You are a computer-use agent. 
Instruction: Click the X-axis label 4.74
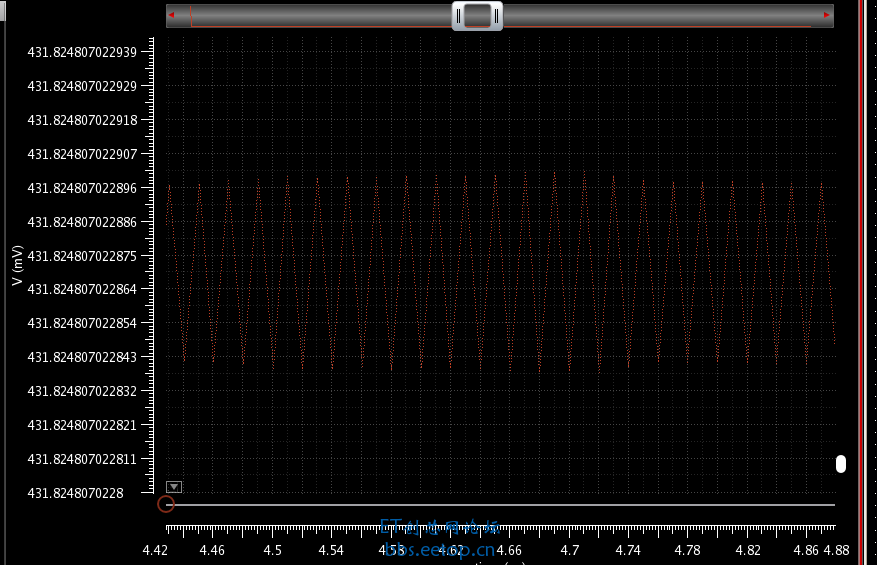[628, 550]
